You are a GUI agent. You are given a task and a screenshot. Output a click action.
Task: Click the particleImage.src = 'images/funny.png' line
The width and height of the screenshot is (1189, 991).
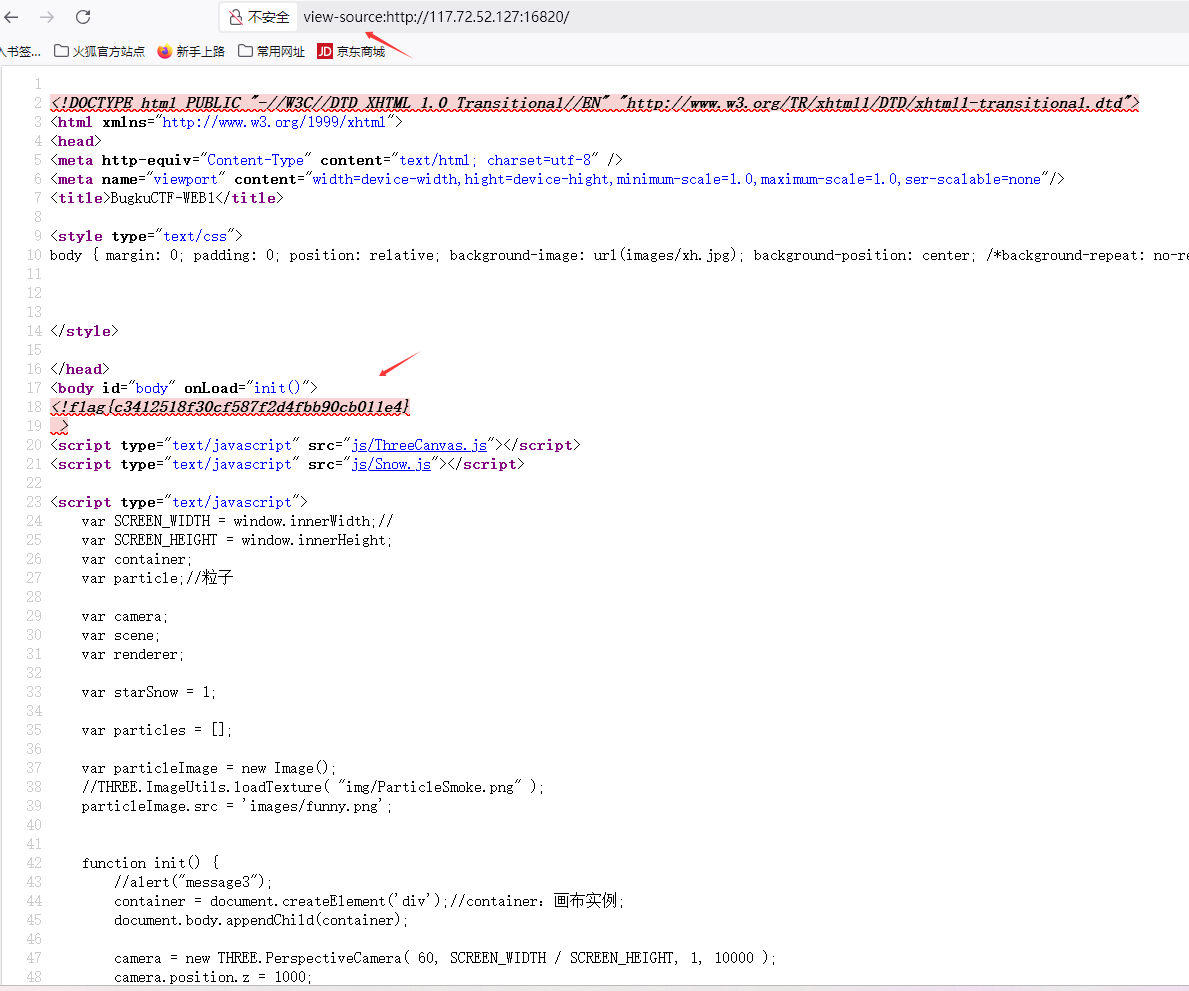(x=237, y=806)
